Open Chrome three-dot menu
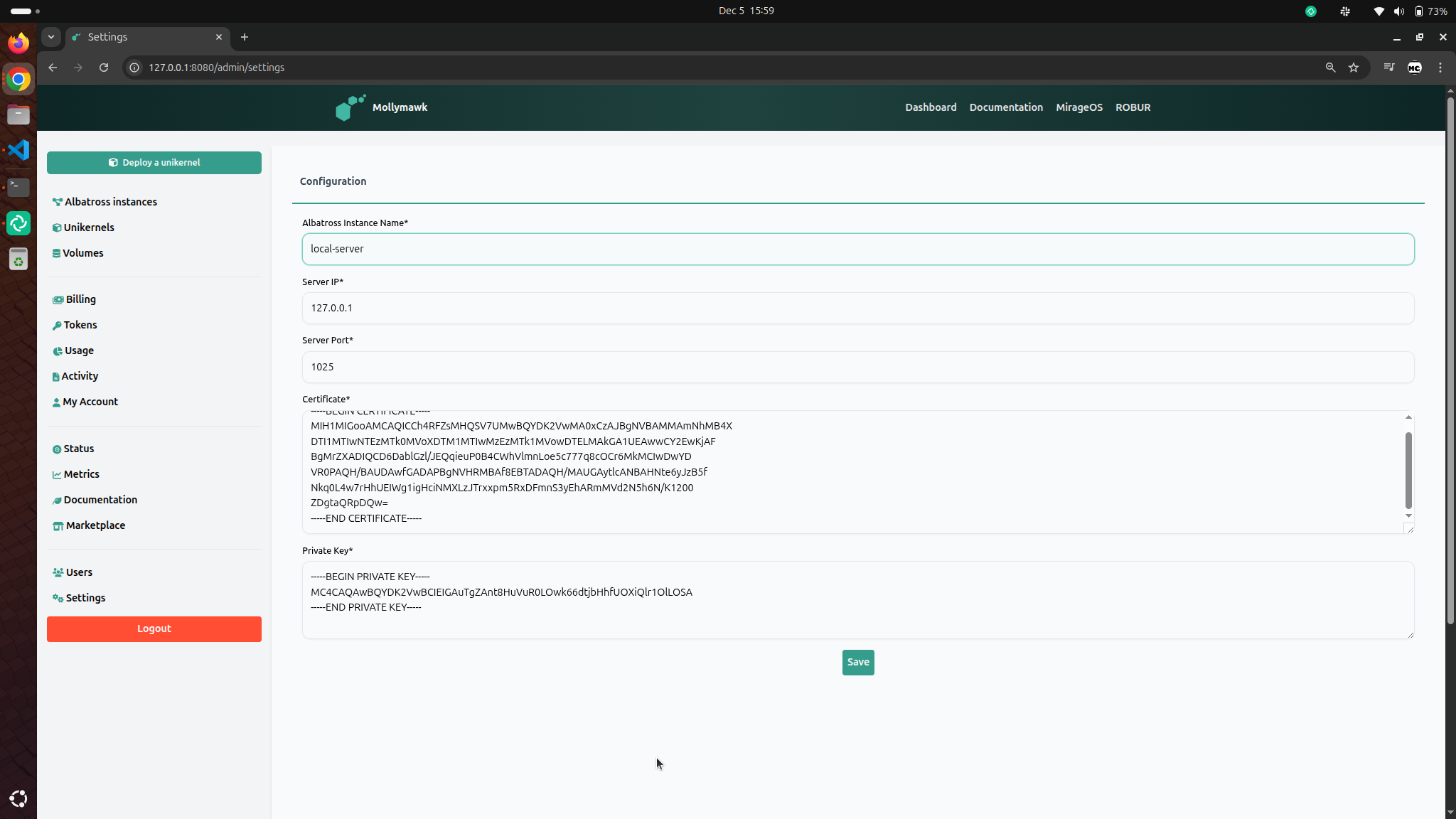1456x819 pixels. [x=1440, y=68]
